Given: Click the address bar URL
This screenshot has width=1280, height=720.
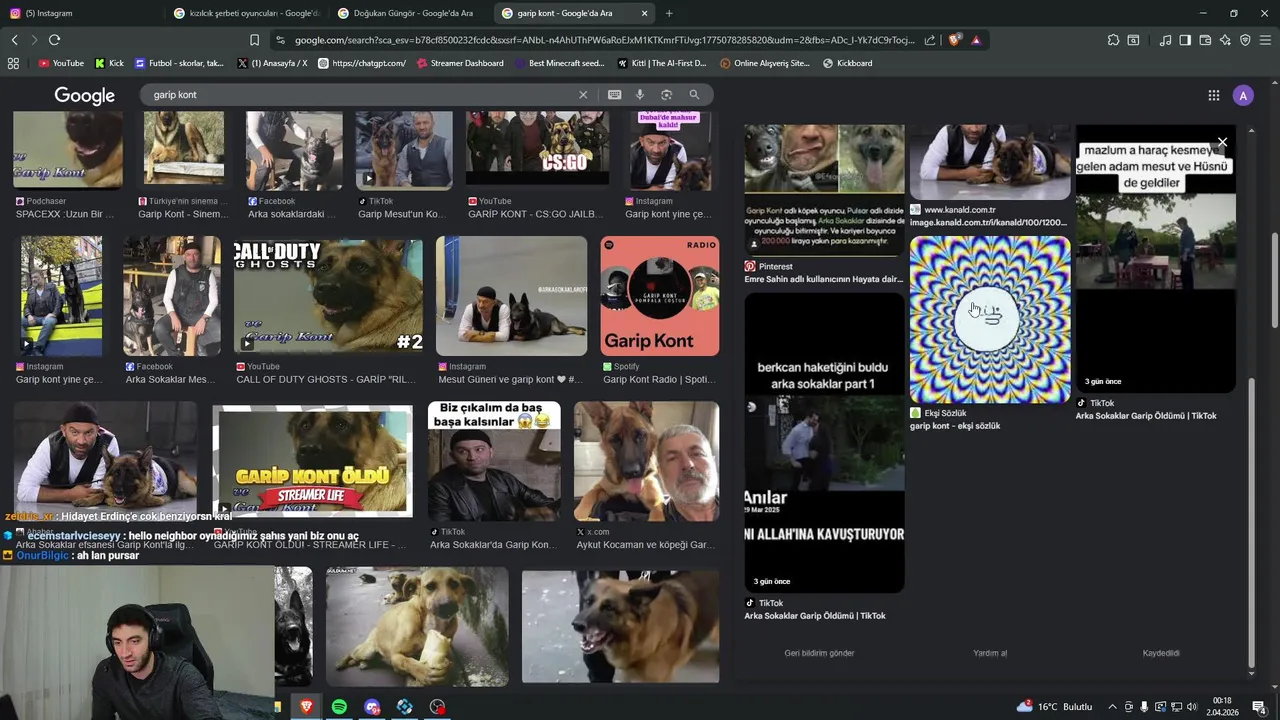Looking at the screenshot, I should point(604,40).
